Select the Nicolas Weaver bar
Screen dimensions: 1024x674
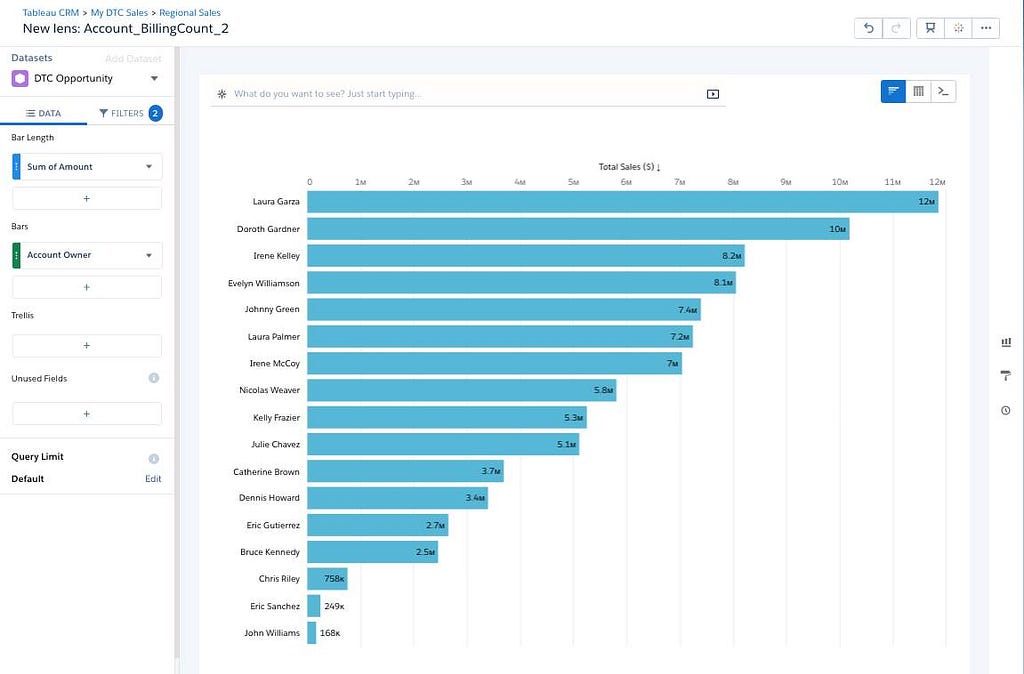[x=462, y=391]
